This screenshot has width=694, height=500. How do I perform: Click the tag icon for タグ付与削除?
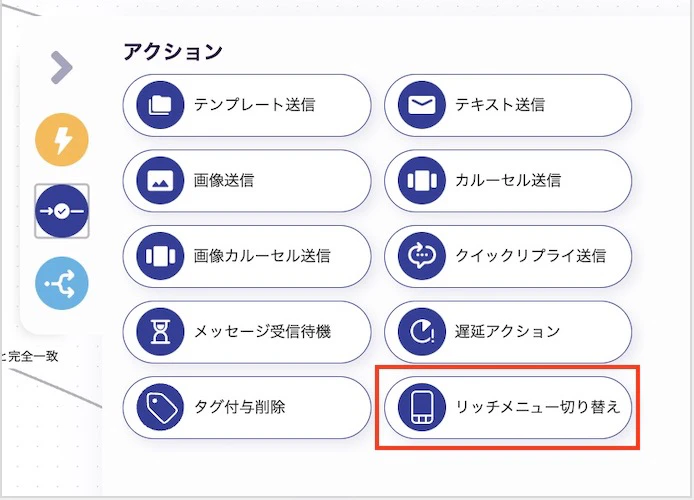tap(160, 407)
